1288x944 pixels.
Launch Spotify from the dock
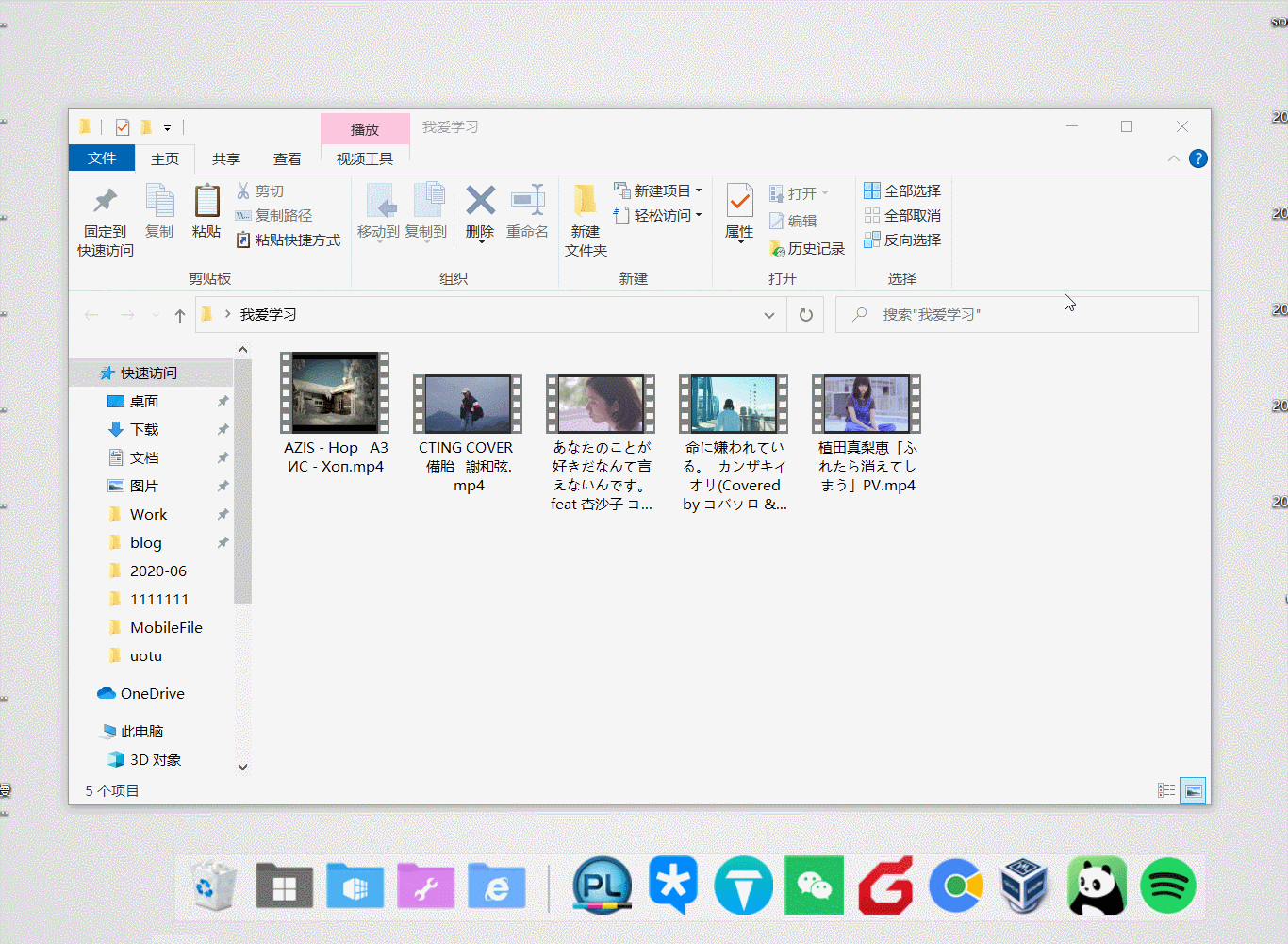pyautogui.click(x=1167, y=886)
